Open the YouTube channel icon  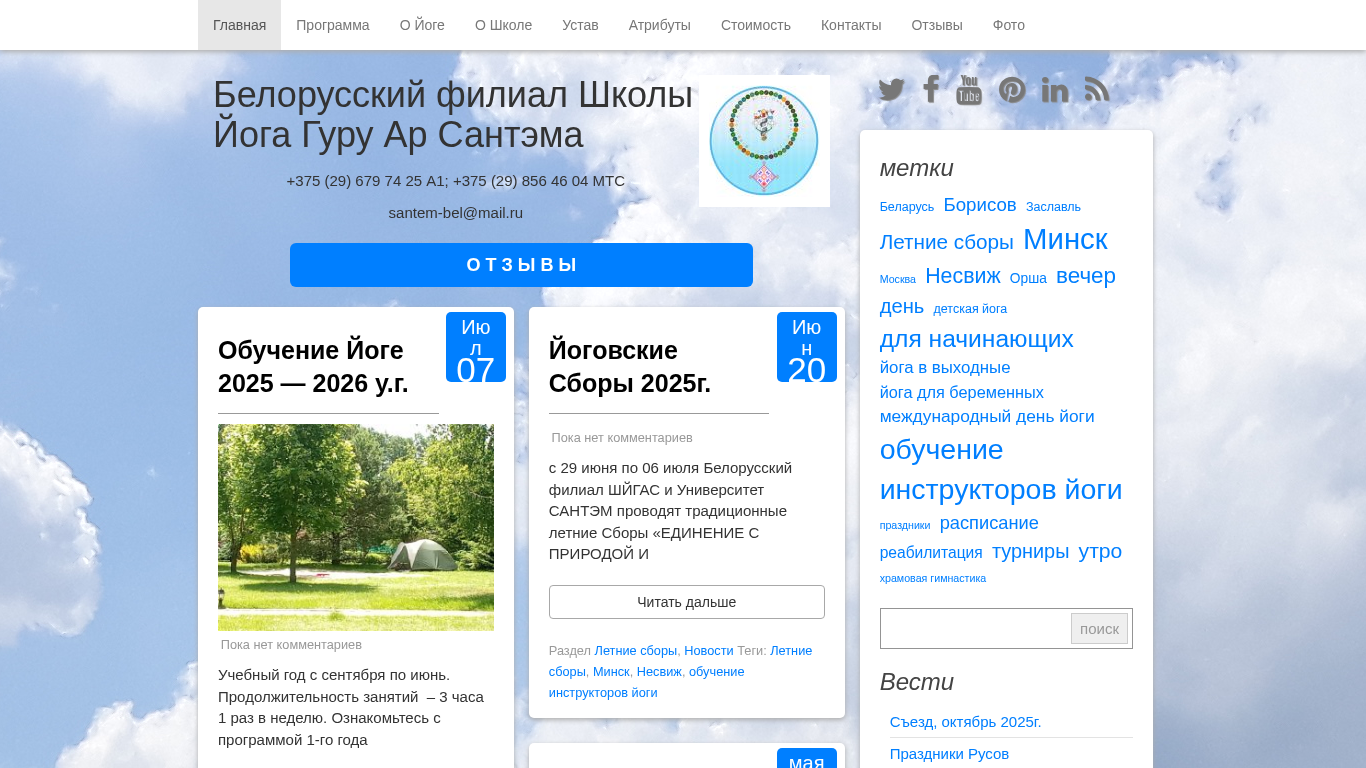tap(969, 90)
